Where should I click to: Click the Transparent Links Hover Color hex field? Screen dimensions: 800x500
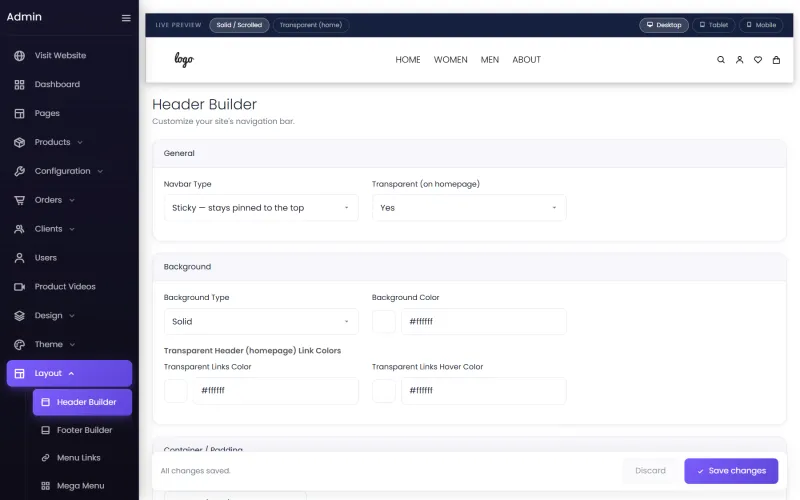point(484,391)
